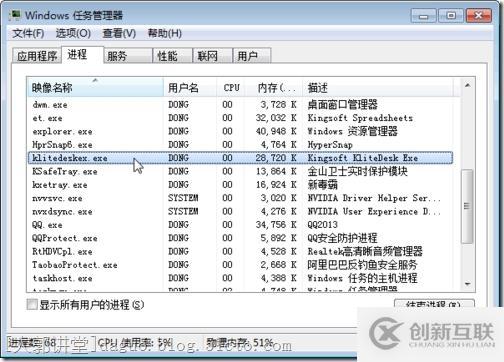Select the KSafeTray.exe process row
The height and width of the screenshot is (362, 504).
point(240,171)
